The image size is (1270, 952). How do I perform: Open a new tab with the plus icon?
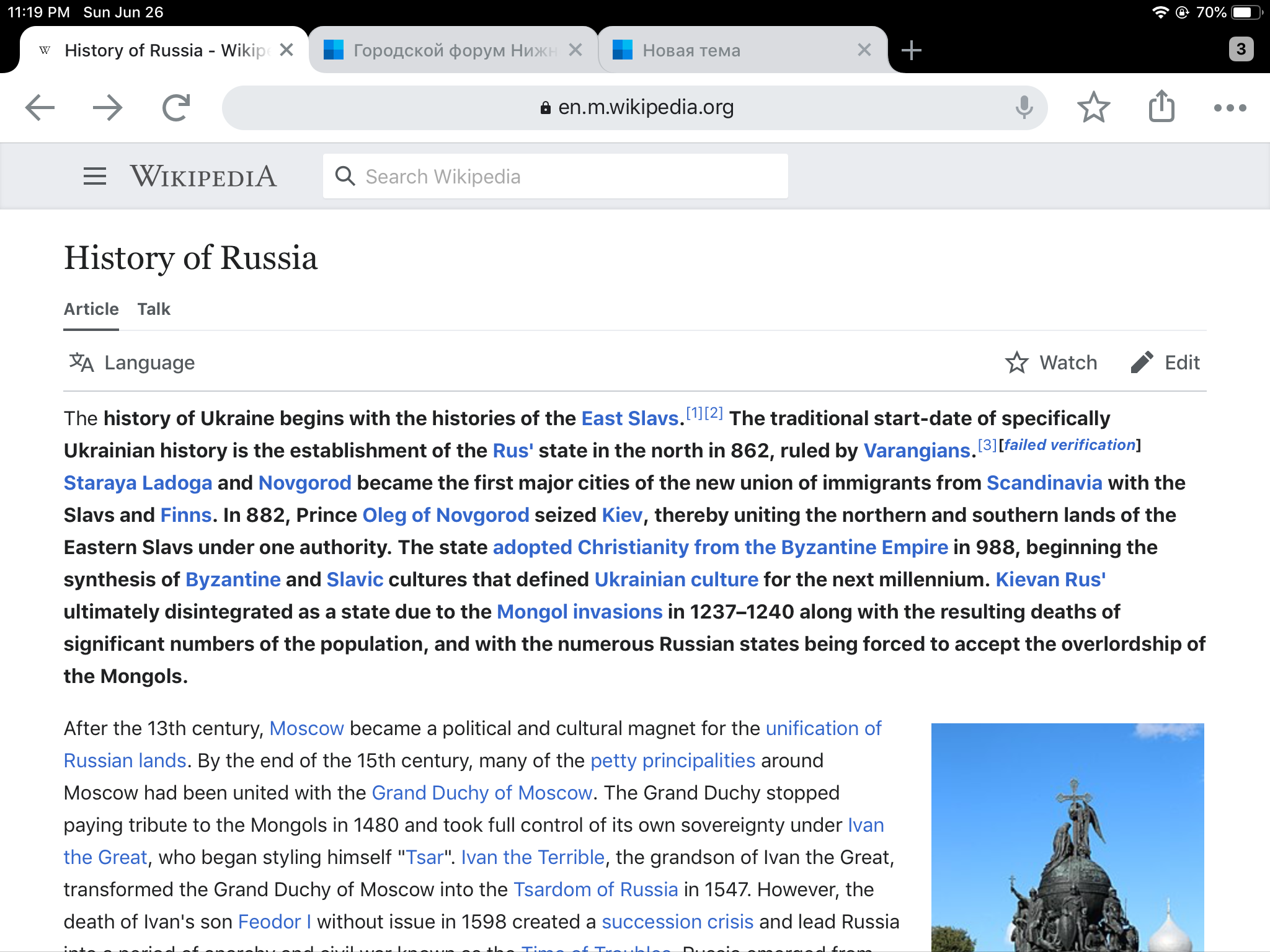click(911, 50)
